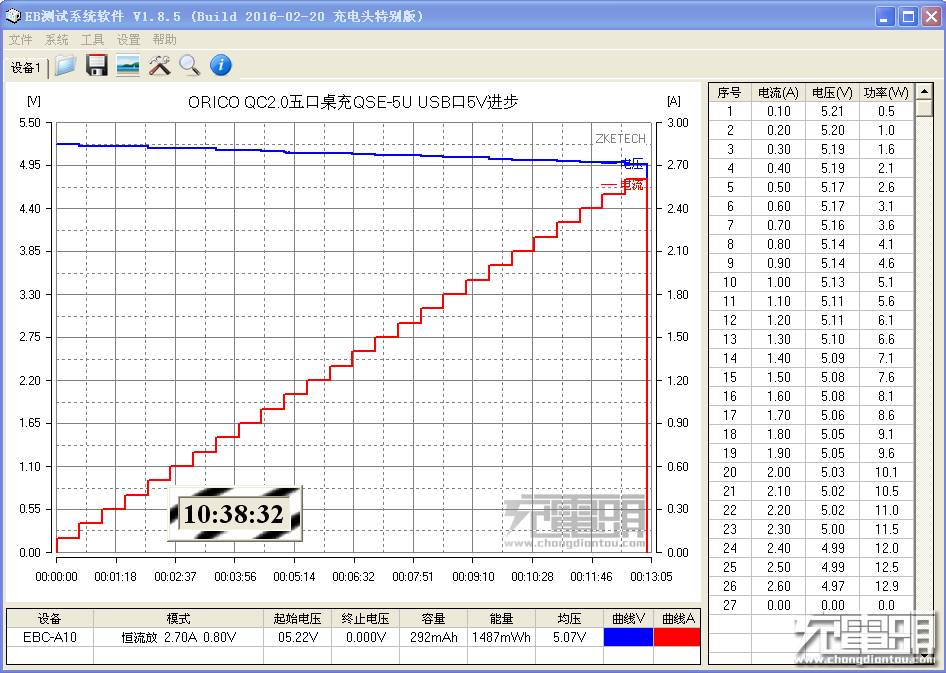Viewport: 946px width, 673px height.
Task: Click the 起始电压 column header
Action: coord(297,618)
